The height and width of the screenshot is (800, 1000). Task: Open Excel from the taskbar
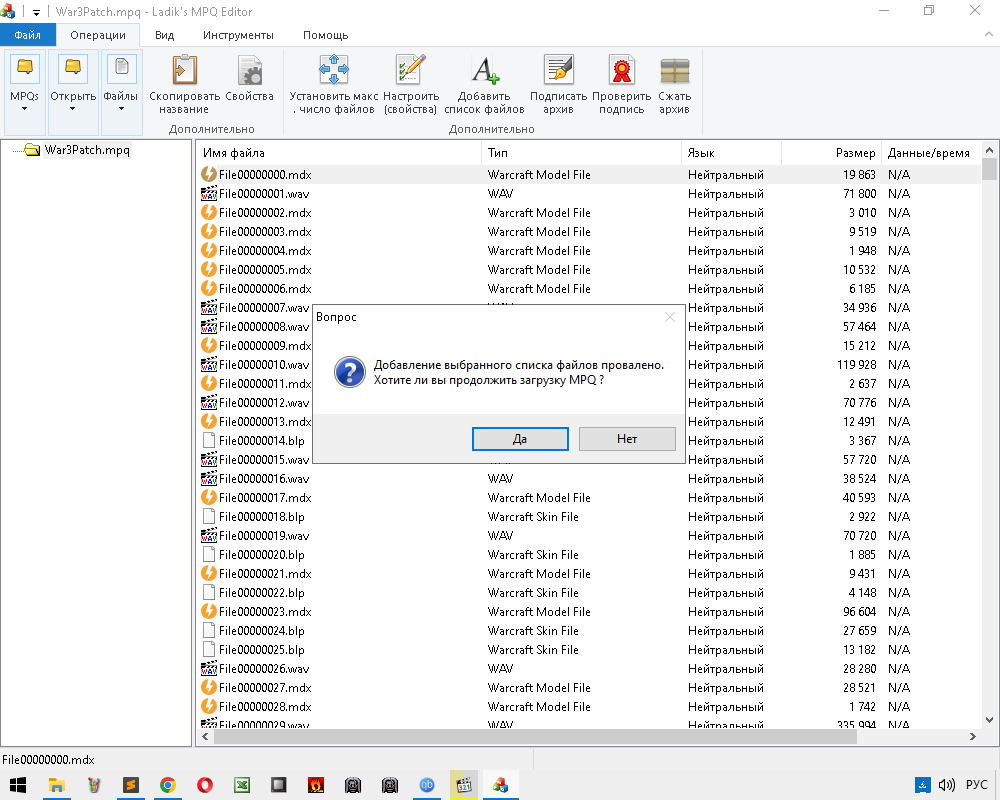coord(242,785)
